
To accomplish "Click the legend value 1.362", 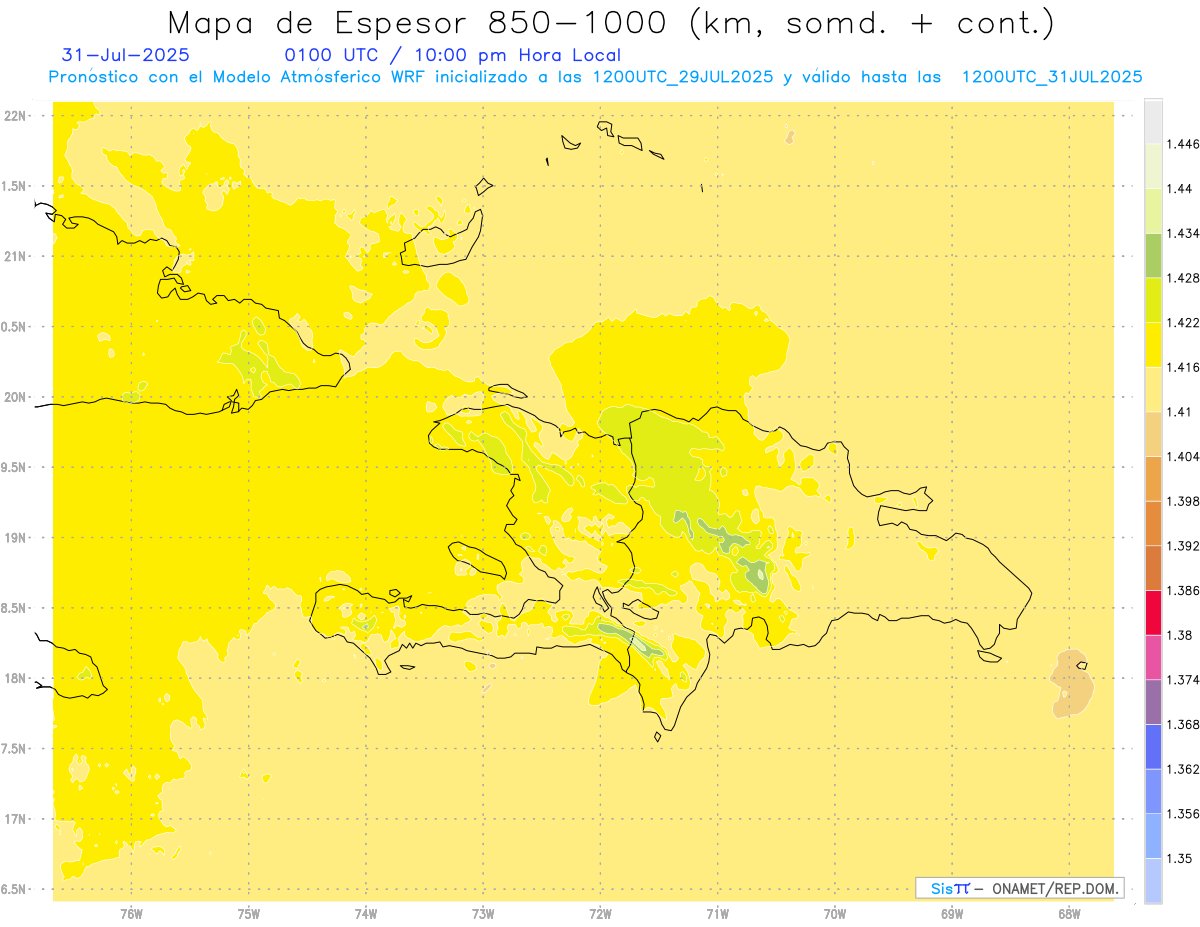I will [1185, 769].
